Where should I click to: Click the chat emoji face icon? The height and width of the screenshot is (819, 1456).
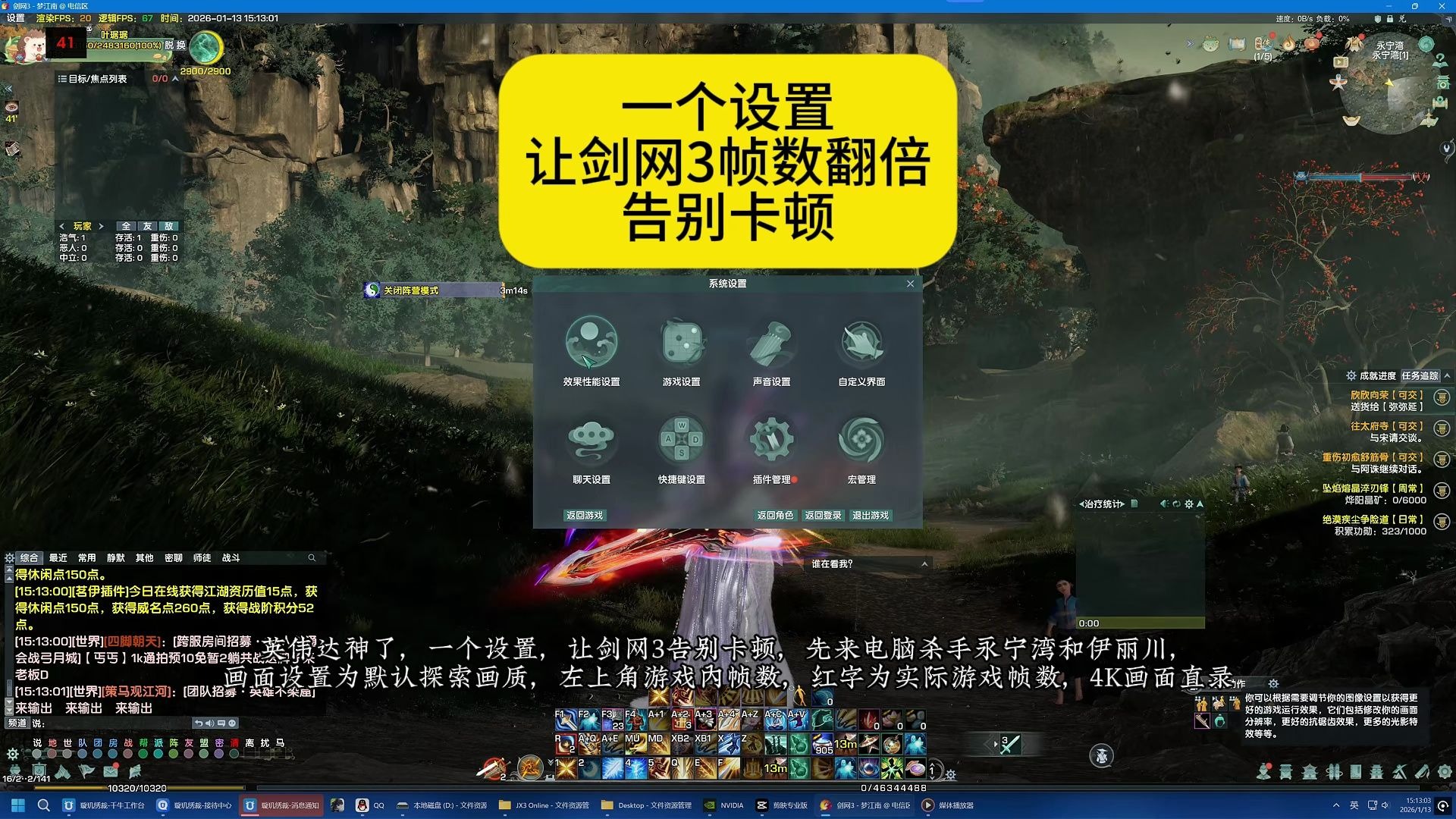coord(233,723)
